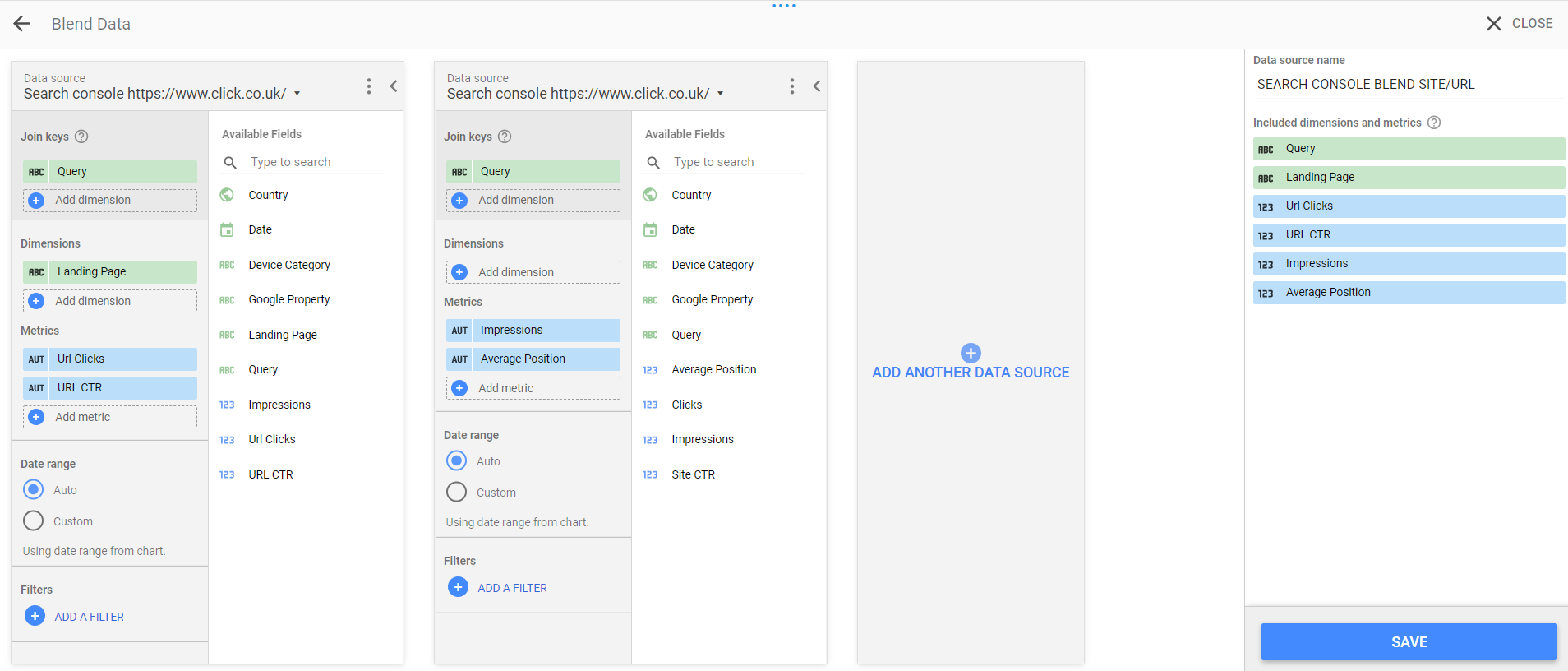This screenshot has height=671, width=1568.
Task: Collapse the first data source panel
Action: point(394,86)
